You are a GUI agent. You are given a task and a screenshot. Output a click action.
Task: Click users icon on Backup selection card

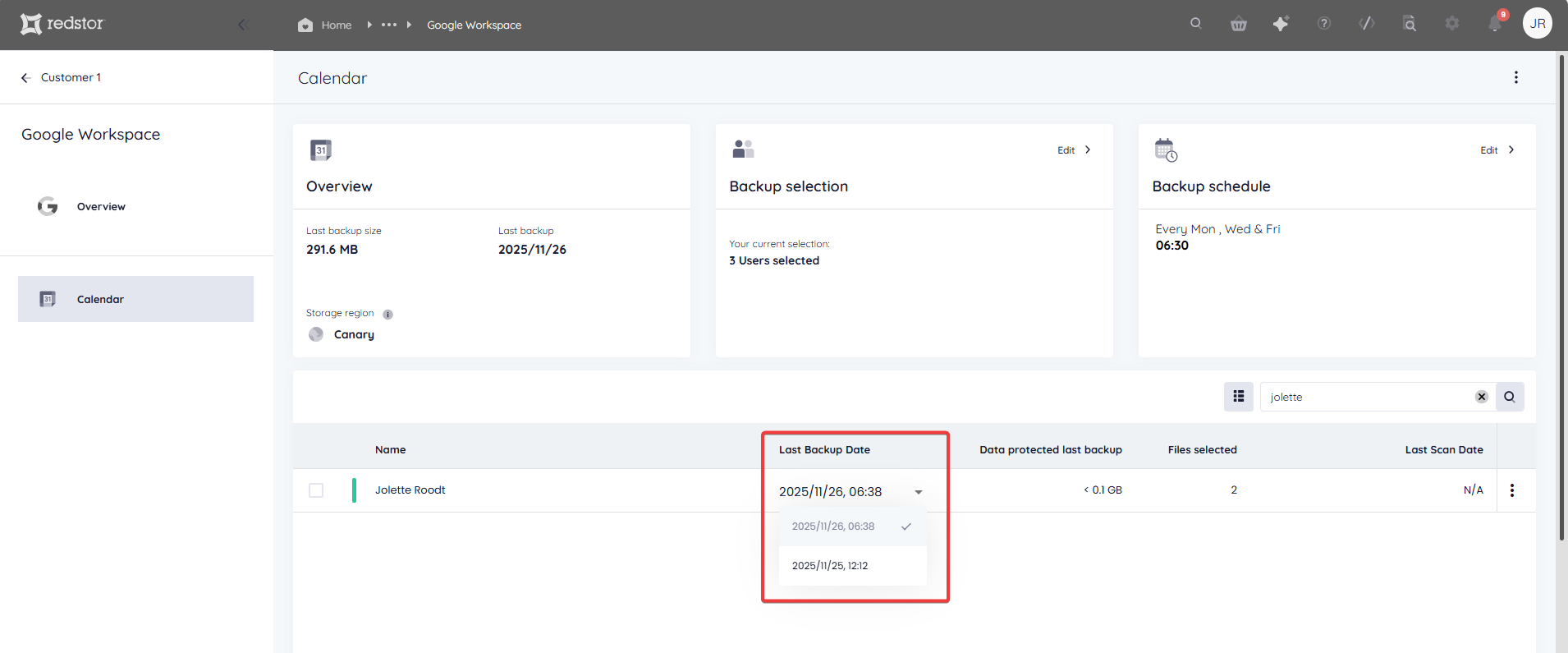743,149
